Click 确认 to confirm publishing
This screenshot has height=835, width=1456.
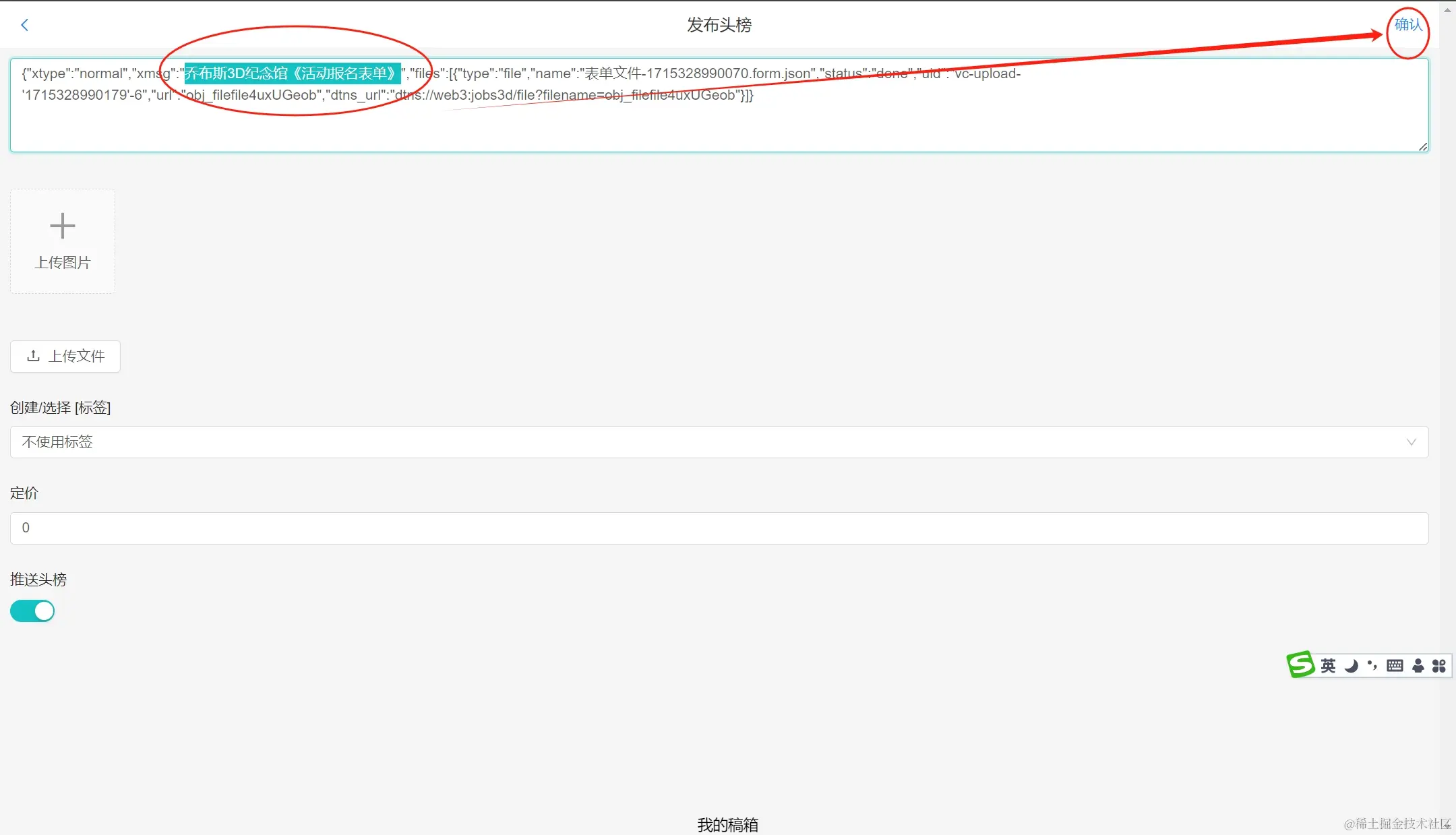[x=1408, y=25]
